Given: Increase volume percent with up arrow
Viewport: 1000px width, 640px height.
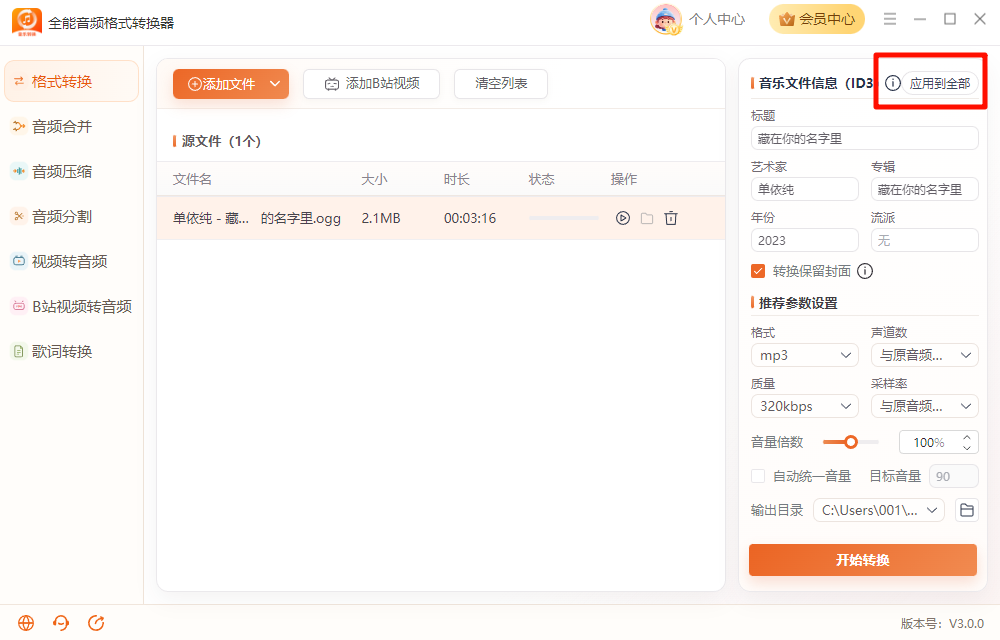Looking at the screenshot, I should (967, 437).
